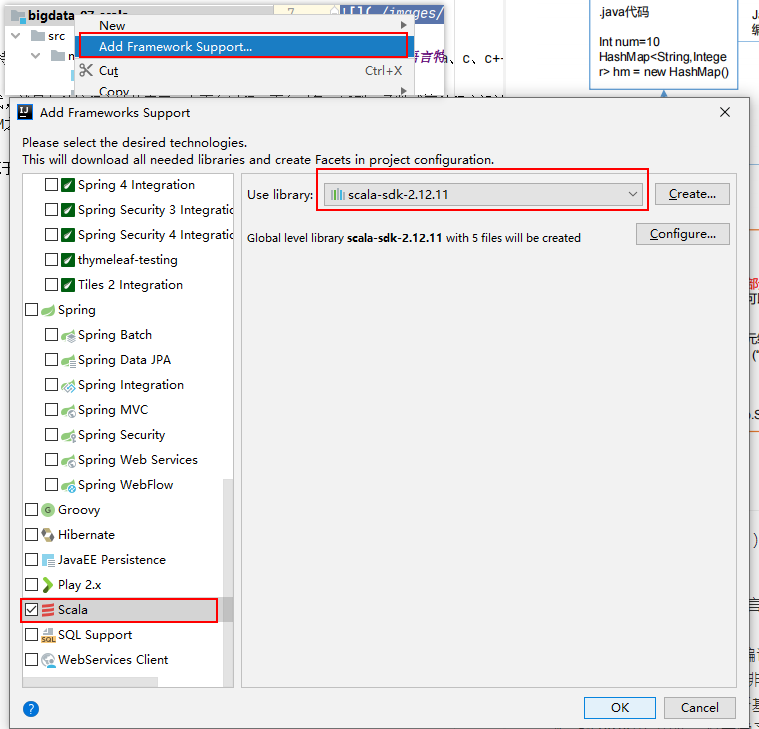
Task: Tick the thymeleaf-testing checkbox
Action: 51,260
